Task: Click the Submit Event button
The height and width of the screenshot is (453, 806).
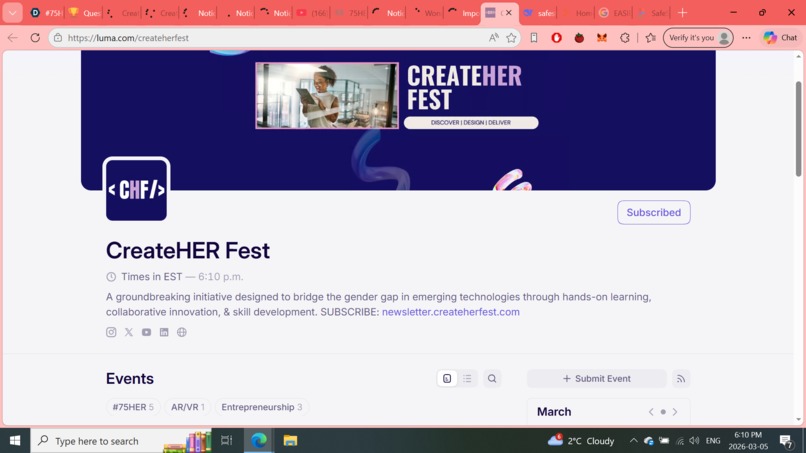Action: [596, 378]
